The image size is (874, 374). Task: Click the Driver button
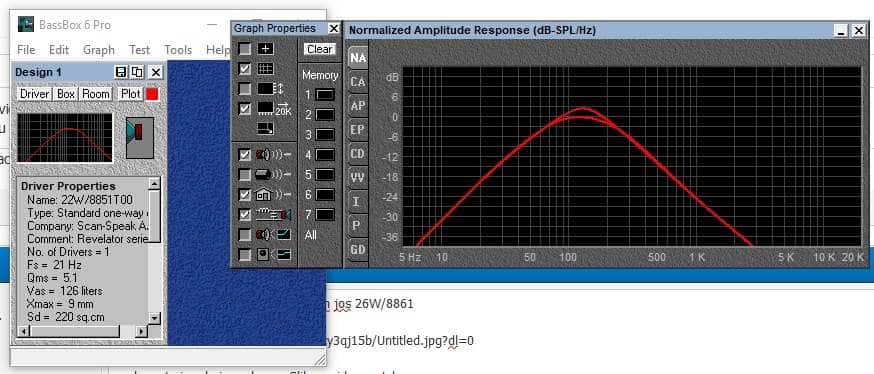pyautogui.click(x=35, y=94)
